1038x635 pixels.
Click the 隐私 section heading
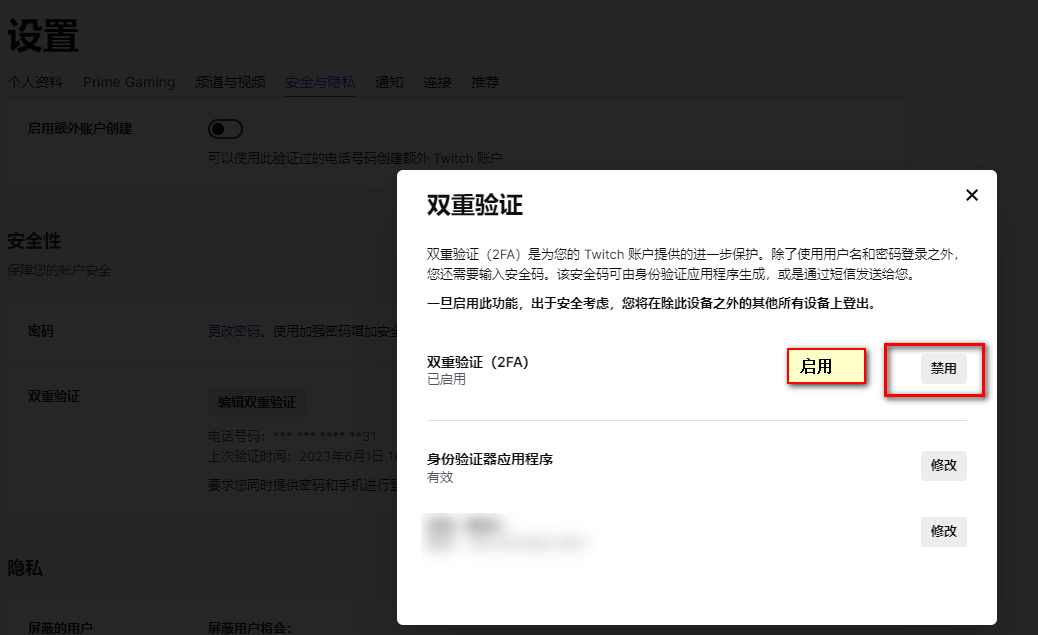25,568
